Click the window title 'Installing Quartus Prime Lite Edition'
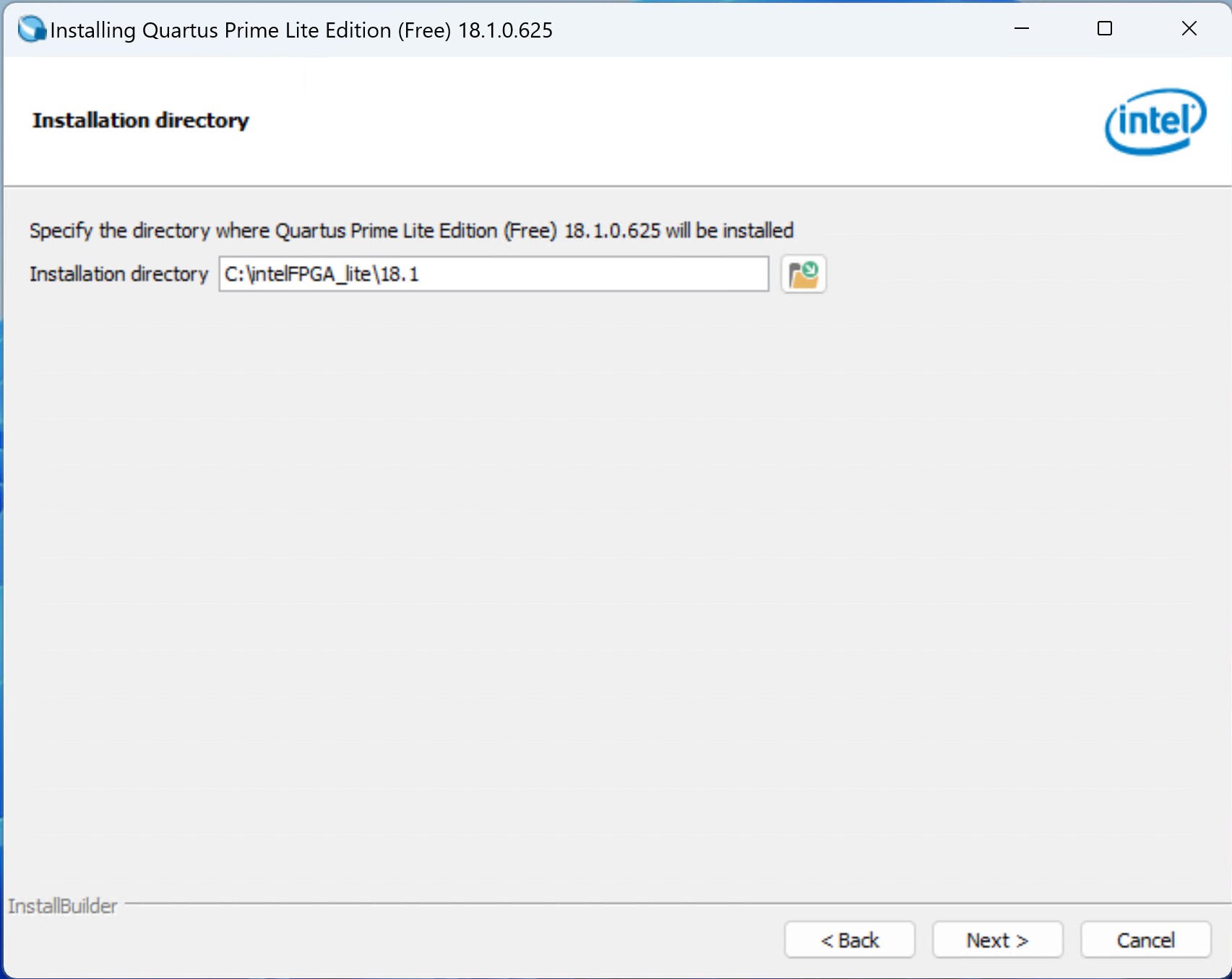 click(x=301, y=30)
